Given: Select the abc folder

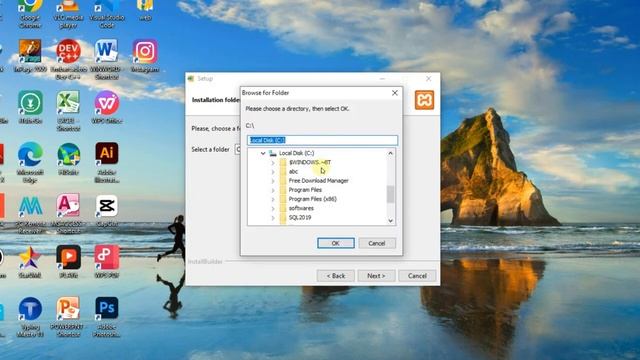Looking at the screenshot, I should [293, 172].
